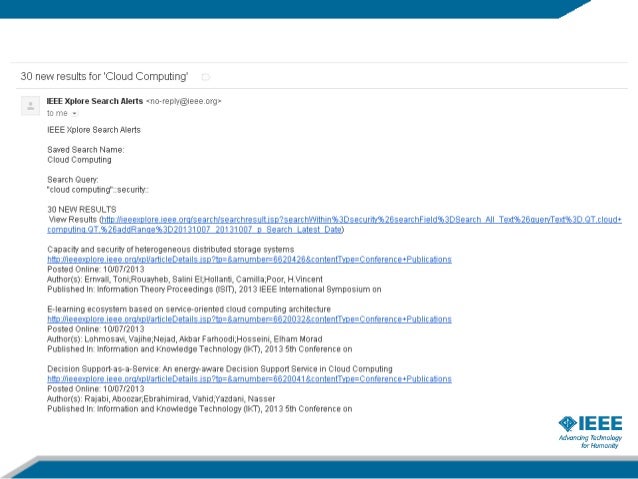
Task: Click the IEEE logo
Action: pyautogui.click(x=590, y=424)
